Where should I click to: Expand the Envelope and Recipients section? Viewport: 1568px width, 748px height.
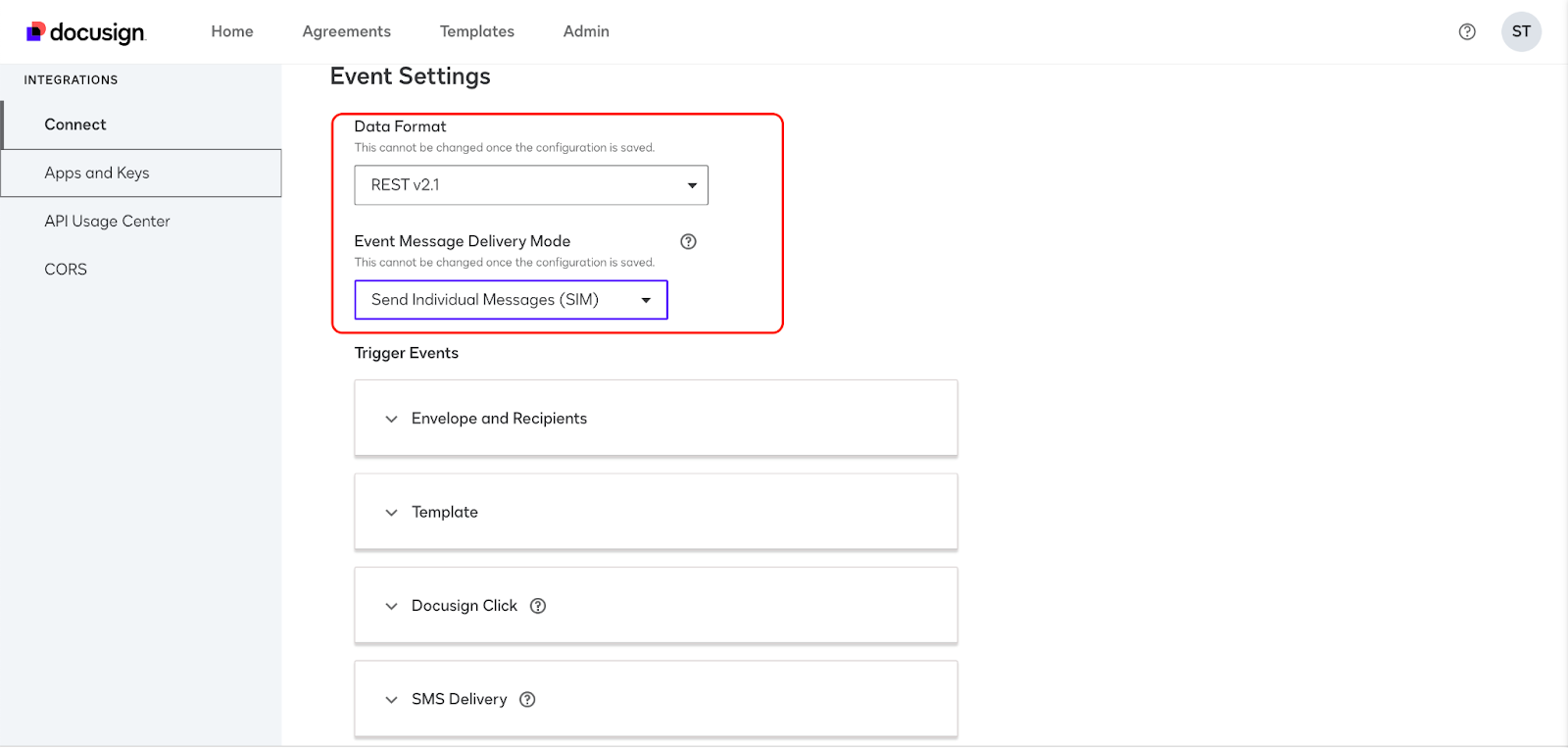pyautogui.click(x=391, y=419)
